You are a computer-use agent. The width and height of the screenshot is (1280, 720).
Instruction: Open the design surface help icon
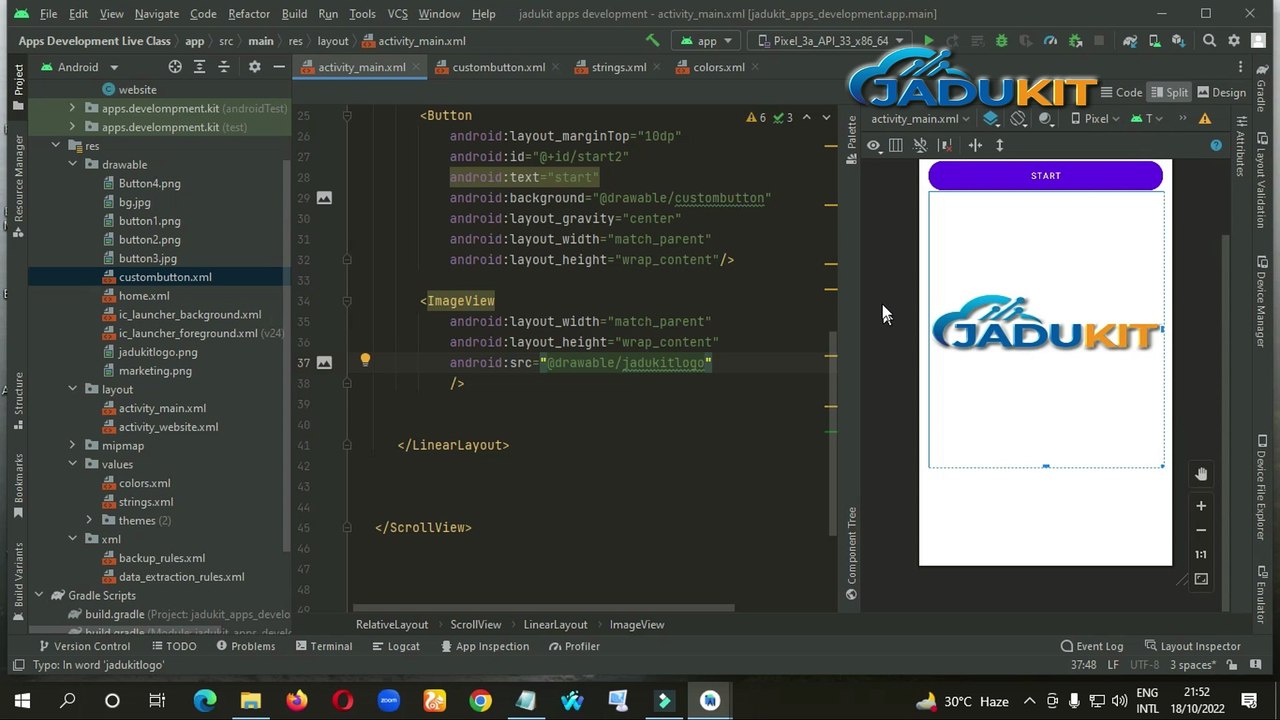click(1216, 145)
